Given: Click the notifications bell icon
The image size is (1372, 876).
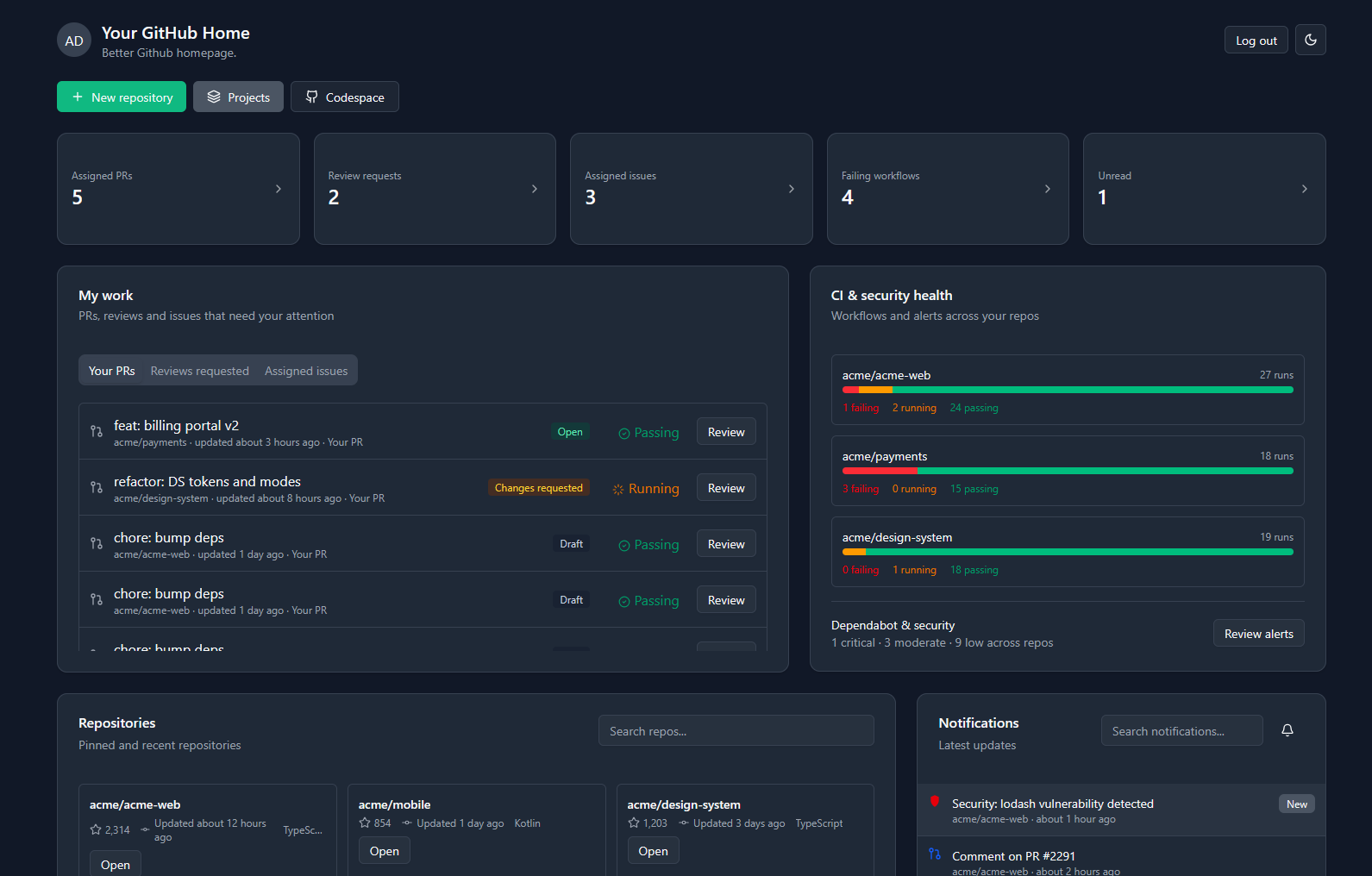Looking at the screenshot, I should pos(1287,730).
